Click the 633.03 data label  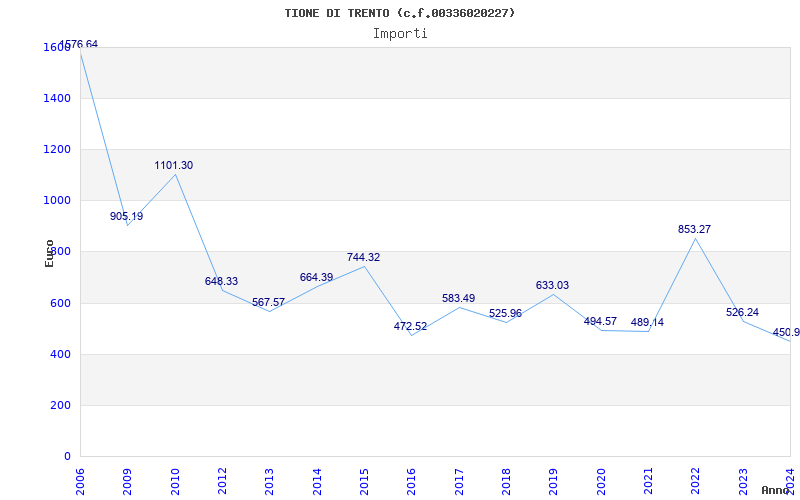tap(552, 285)
